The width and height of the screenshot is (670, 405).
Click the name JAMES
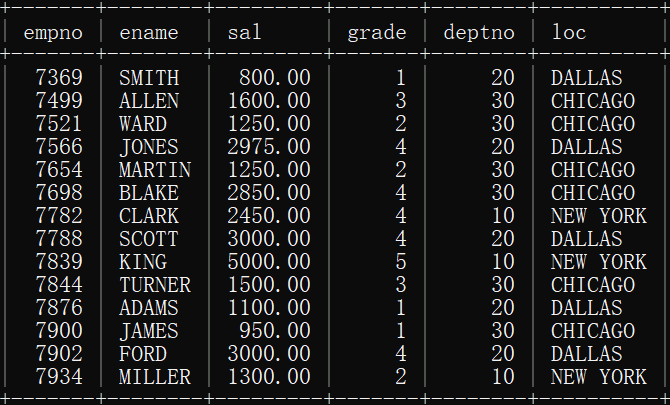(149, 331)
